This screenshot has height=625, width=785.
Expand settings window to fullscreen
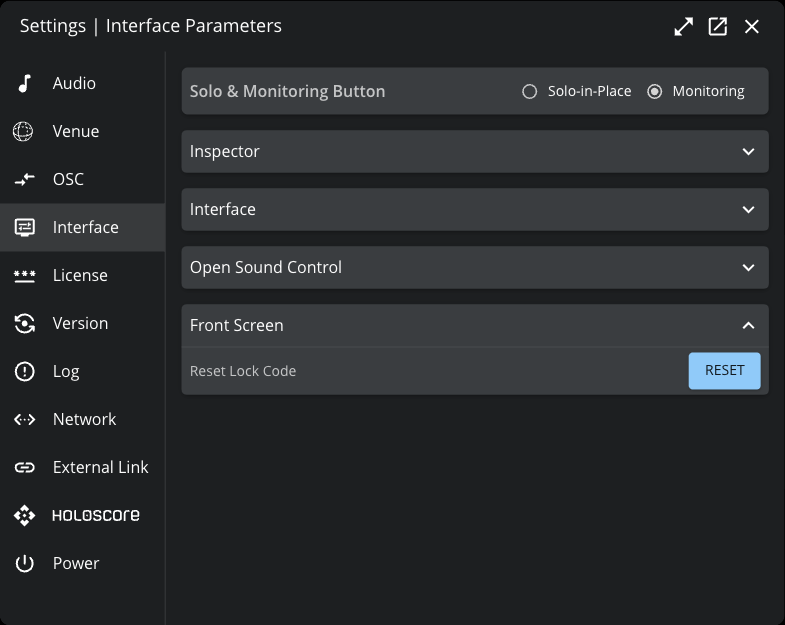(x=683, y=27)
